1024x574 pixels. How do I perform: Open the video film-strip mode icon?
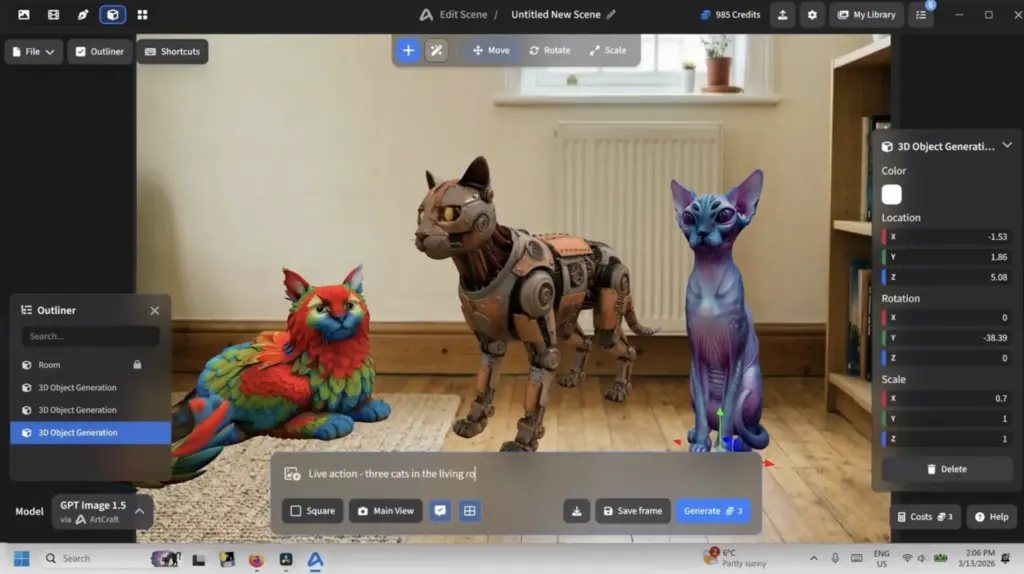click(x=54, y=14)
